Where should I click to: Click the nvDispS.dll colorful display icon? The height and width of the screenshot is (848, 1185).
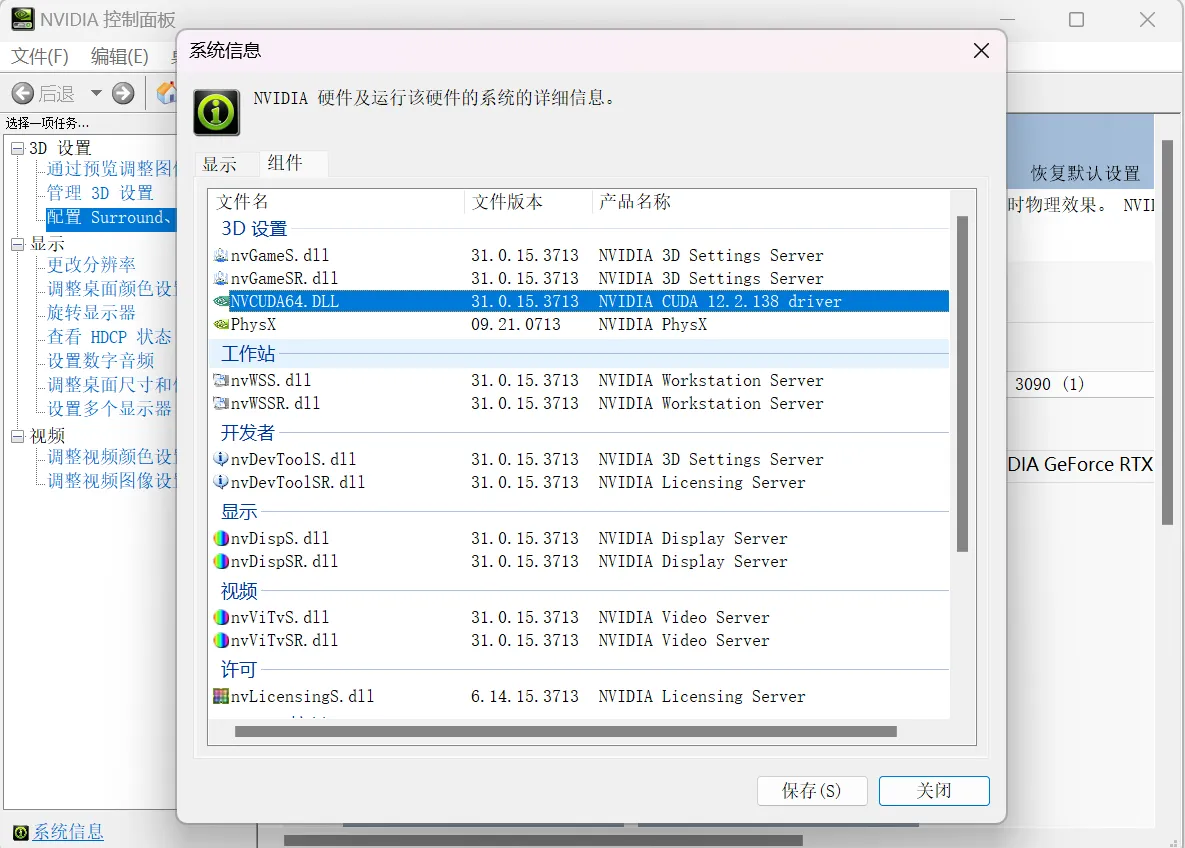[x=221, y=539]
